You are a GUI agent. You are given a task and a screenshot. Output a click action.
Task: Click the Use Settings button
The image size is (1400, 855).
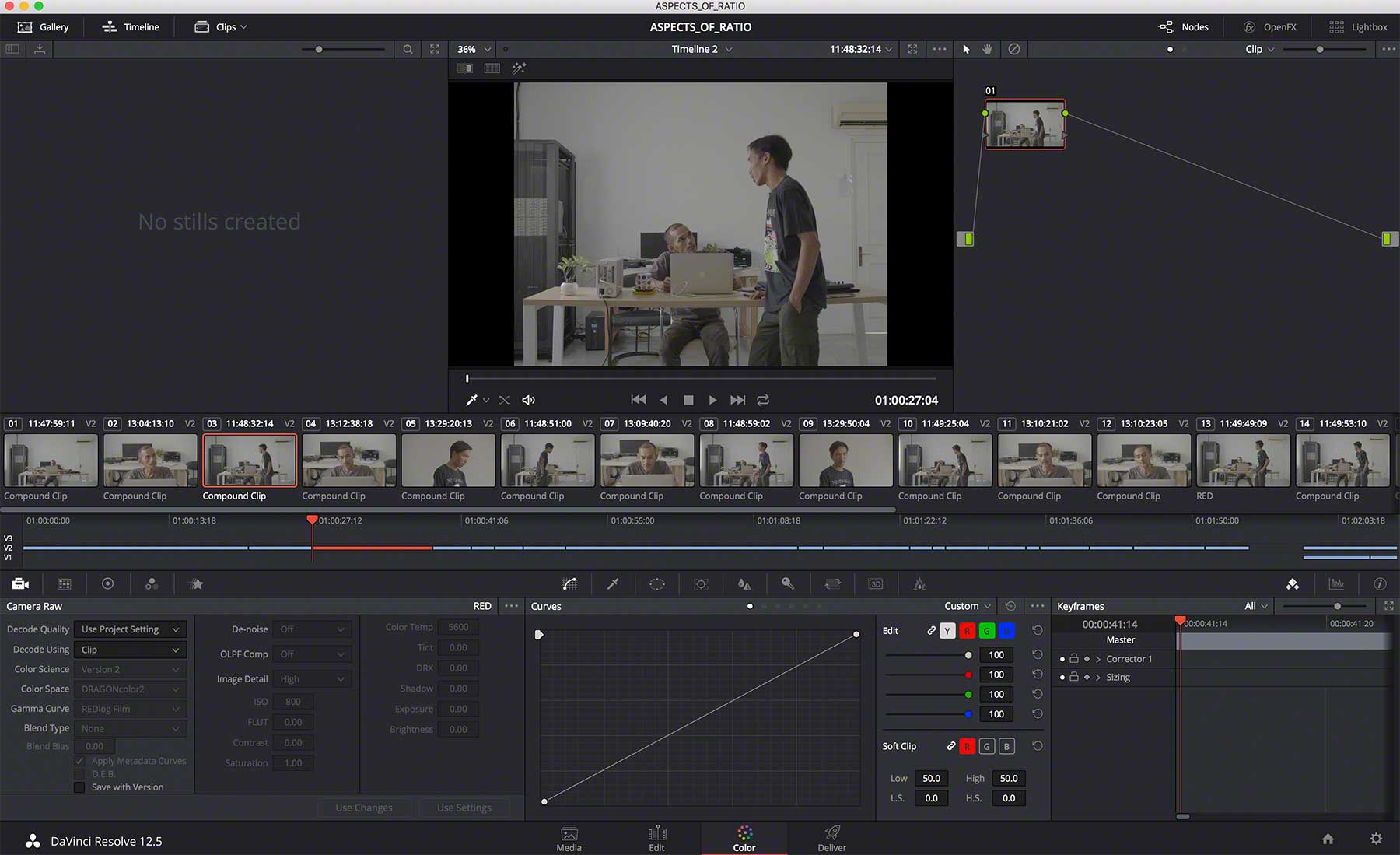pos(464,808)
